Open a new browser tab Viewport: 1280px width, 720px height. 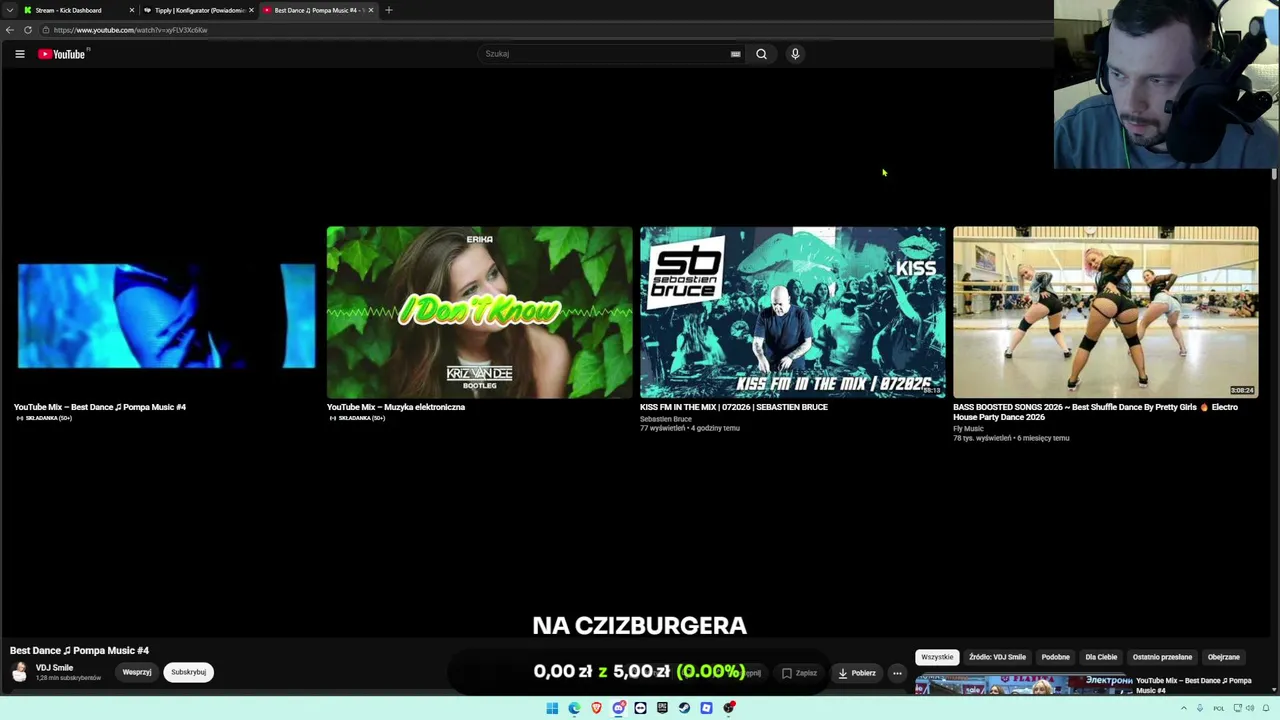click(x=389, y=10)
